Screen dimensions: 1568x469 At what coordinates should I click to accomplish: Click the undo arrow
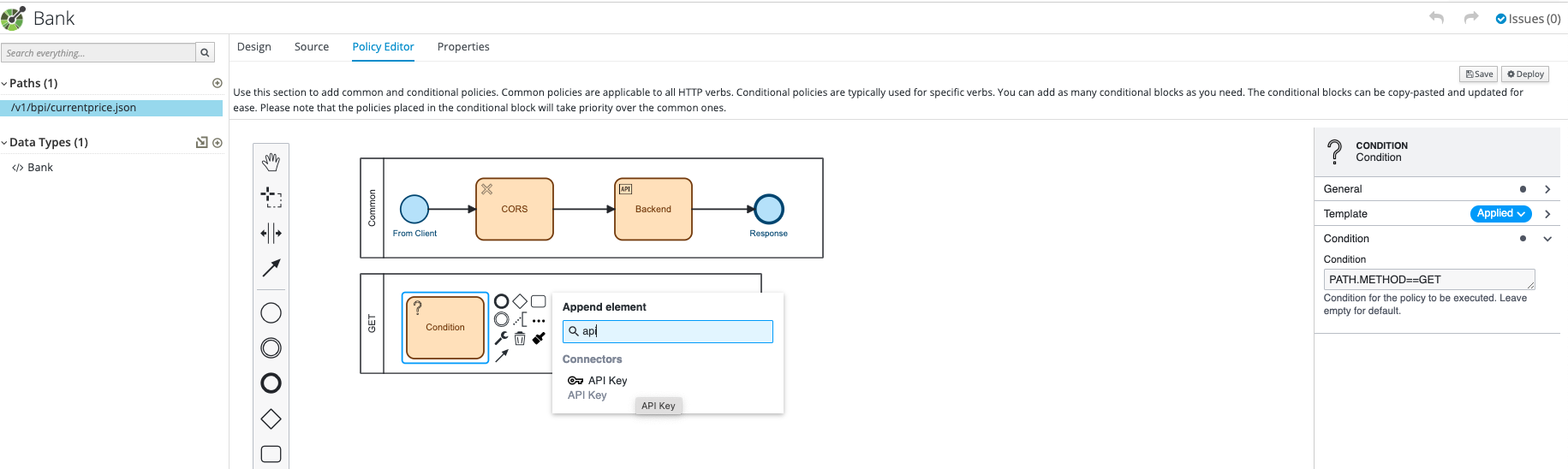[x=1437, y=18]
